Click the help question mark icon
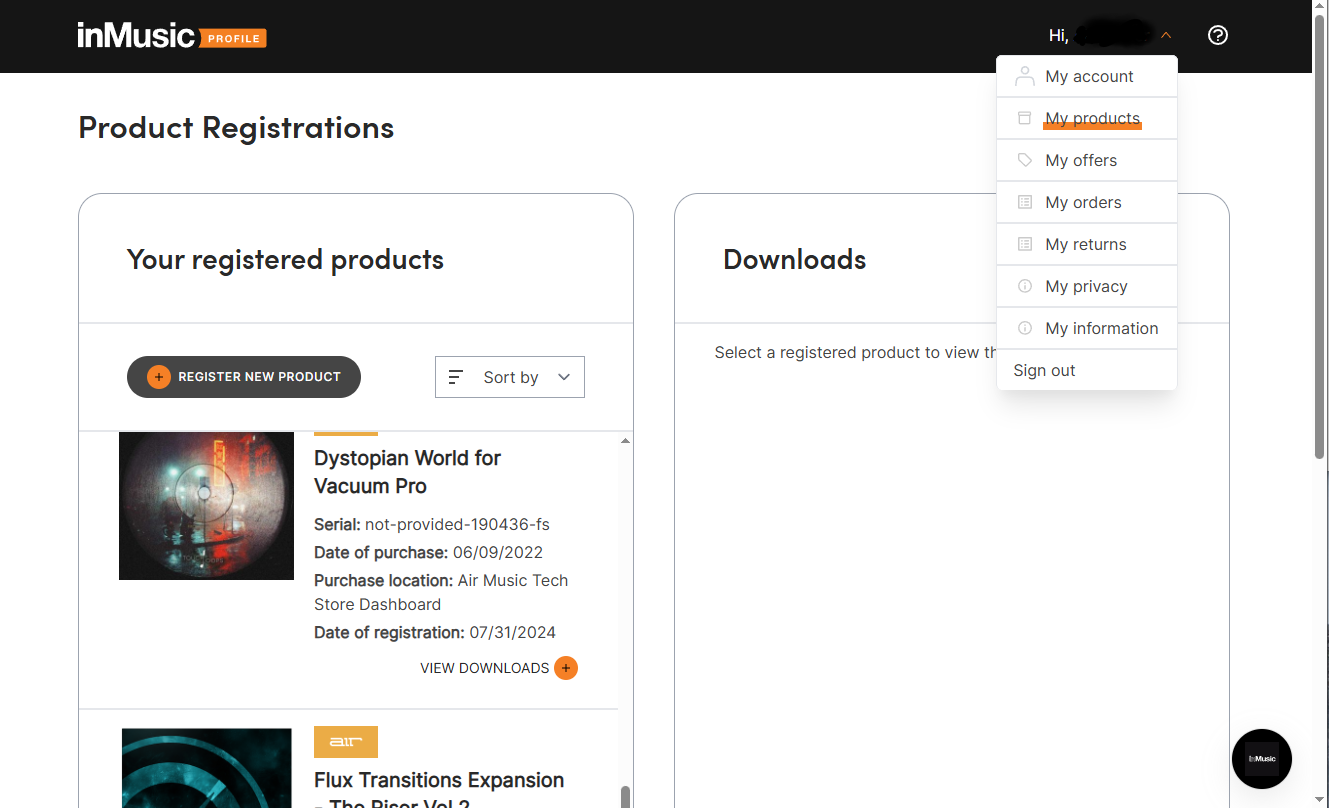The image size is (1329, 808). click(1217, 36)
